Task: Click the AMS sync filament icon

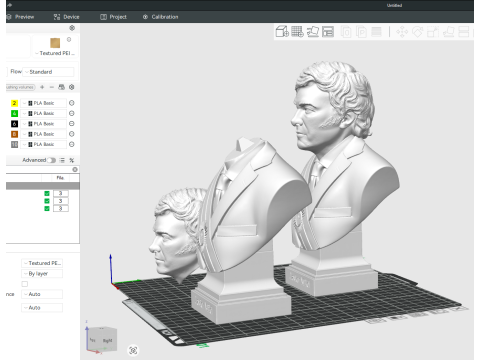Action: (x=61, y=87)
